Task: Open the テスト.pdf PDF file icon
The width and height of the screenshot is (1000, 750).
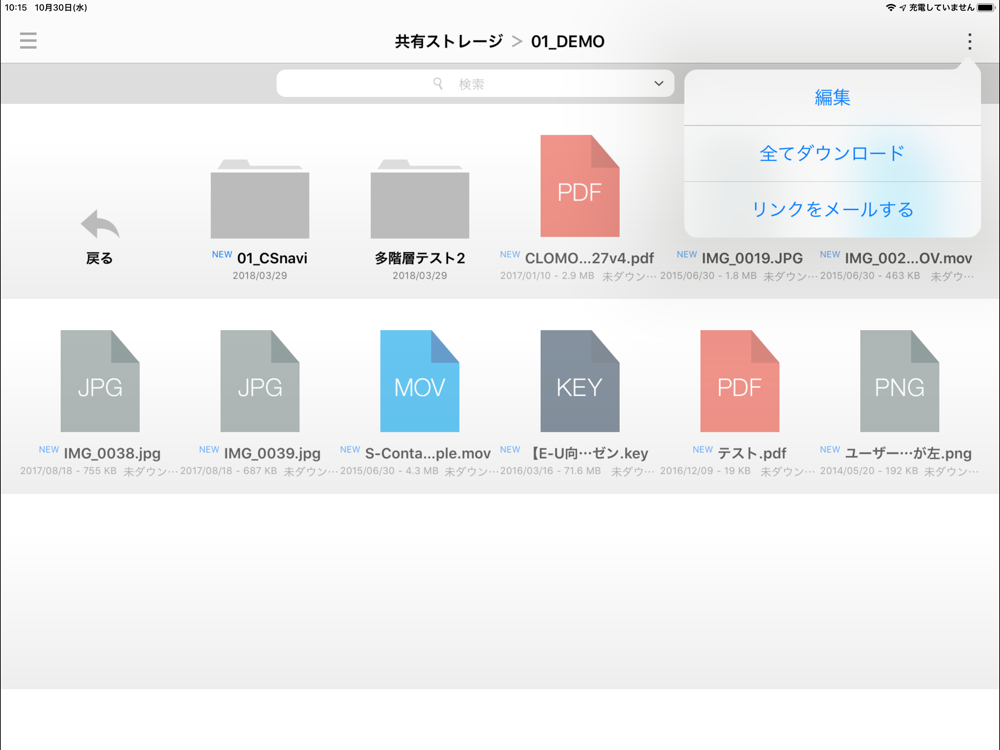Action: point(740,381)
